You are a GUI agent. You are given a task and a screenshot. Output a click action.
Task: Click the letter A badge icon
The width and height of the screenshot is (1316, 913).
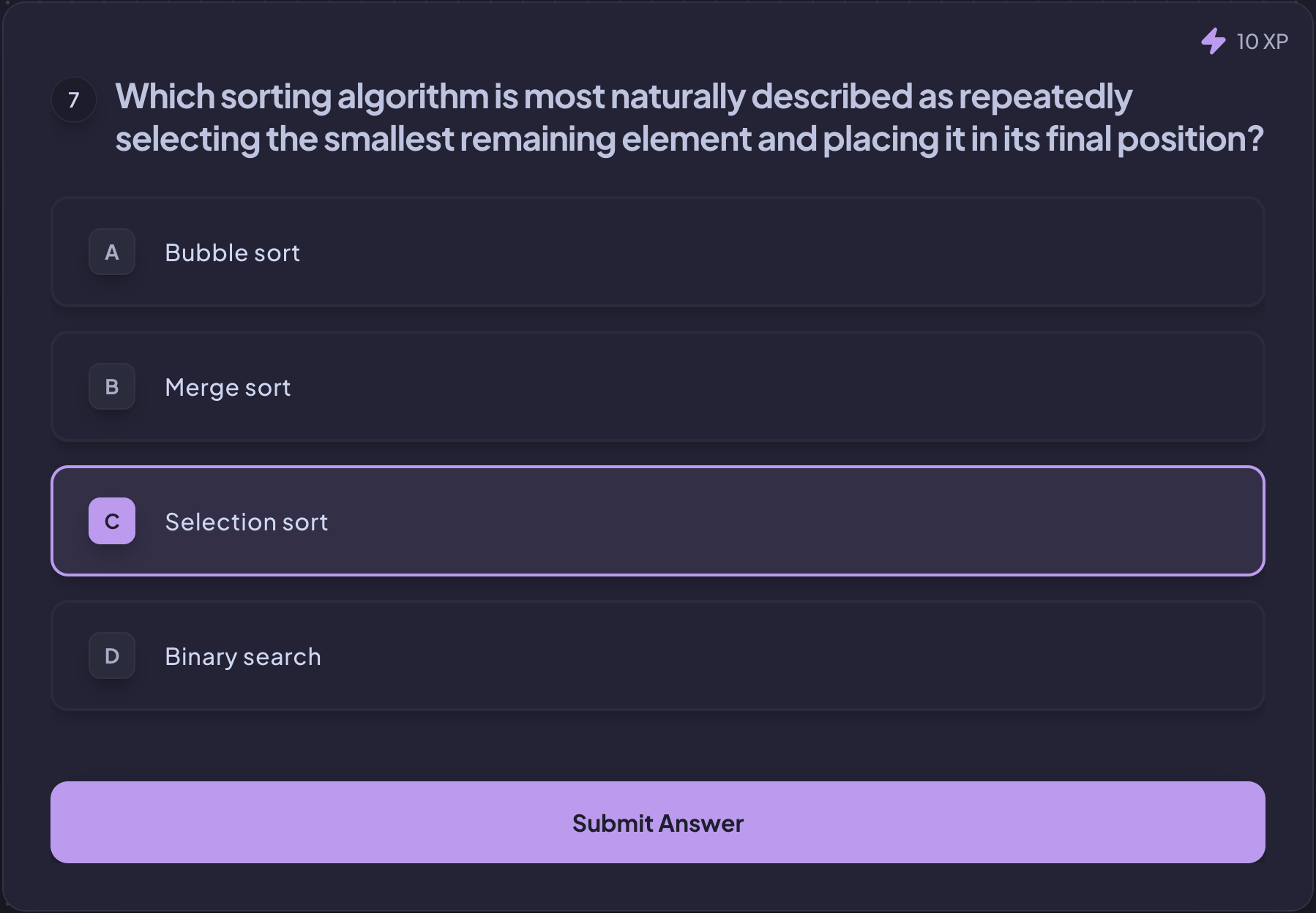[112, 252]
